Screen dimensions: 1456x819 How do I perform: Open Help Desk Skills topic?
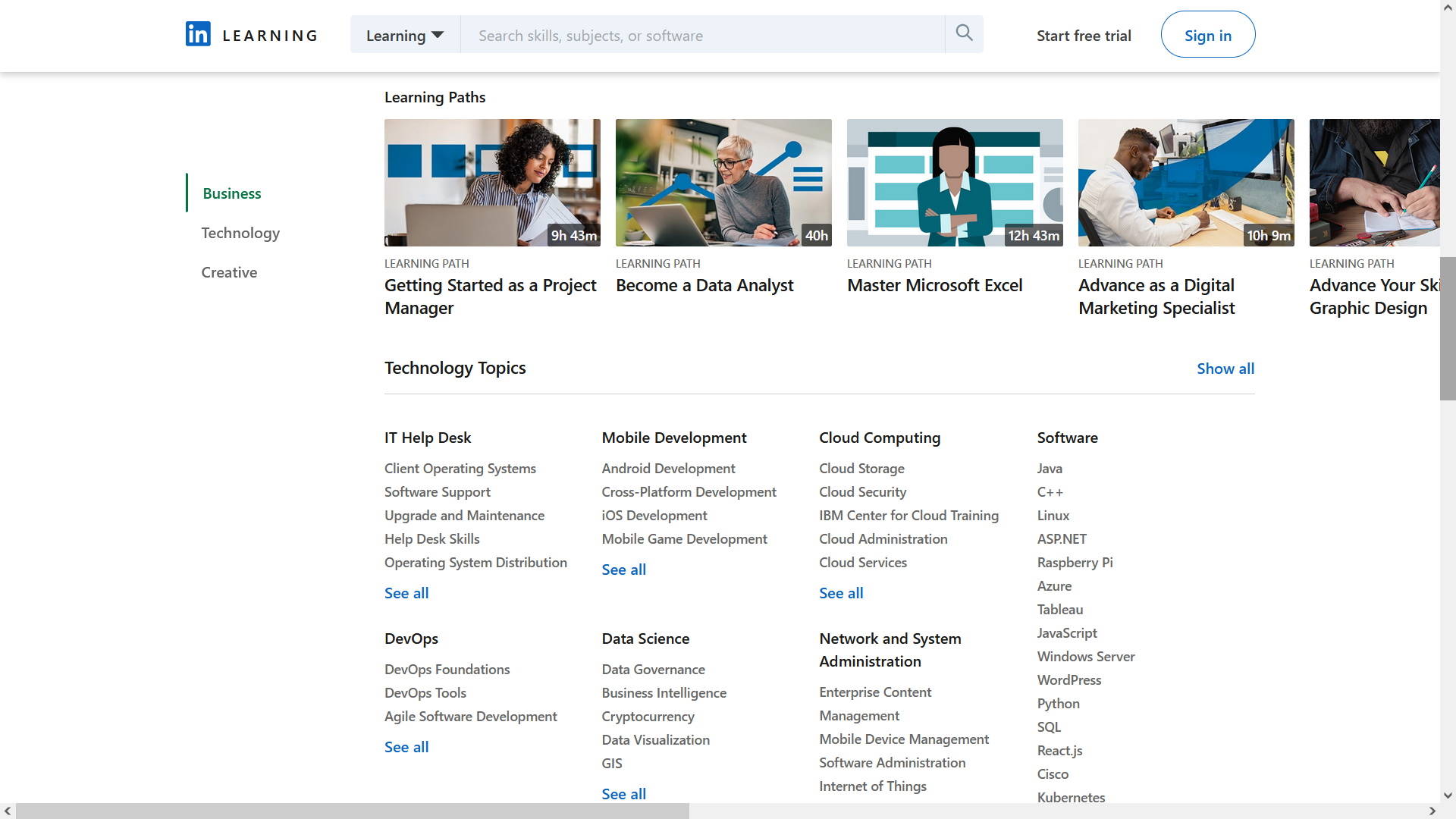pyautogui.click(x=432, y=539)
